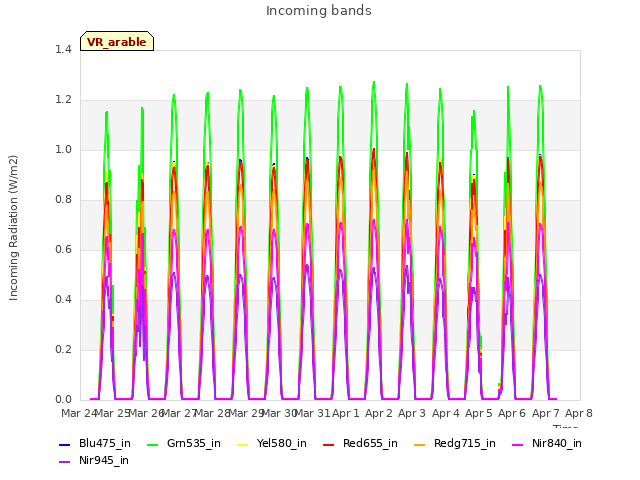Click the 1.2 y-axis tick label
This screenshot has height=480, width=640.
[x=63, y=100]
